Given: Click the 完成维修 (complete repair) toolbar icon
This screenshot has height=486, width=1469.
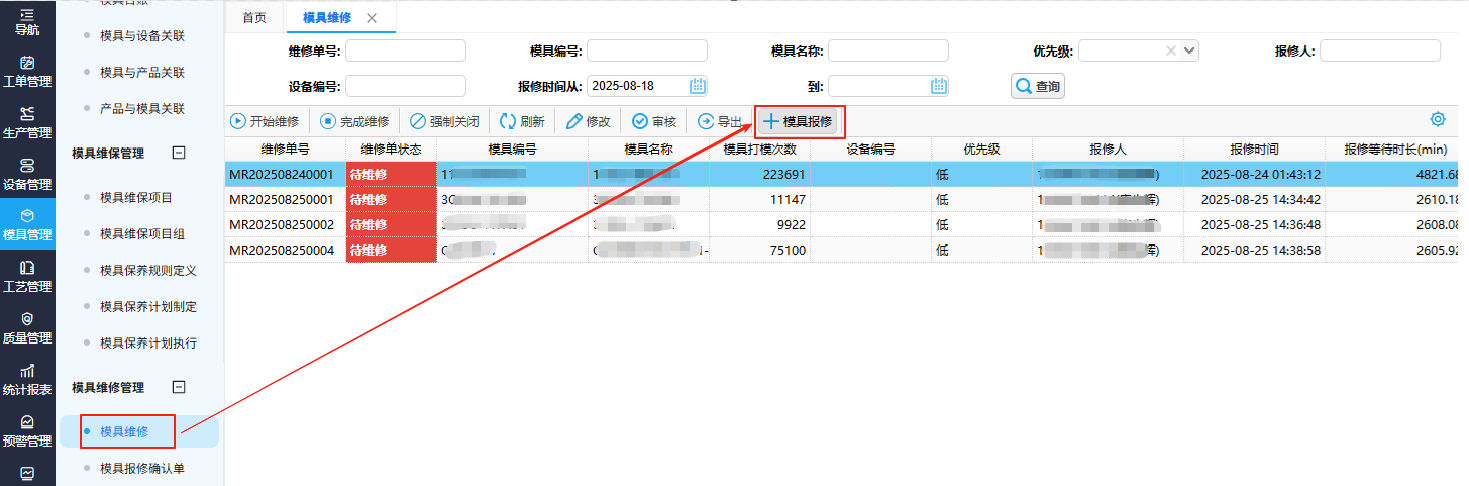Looking at the screenshot, I should [x=328, y=122].
